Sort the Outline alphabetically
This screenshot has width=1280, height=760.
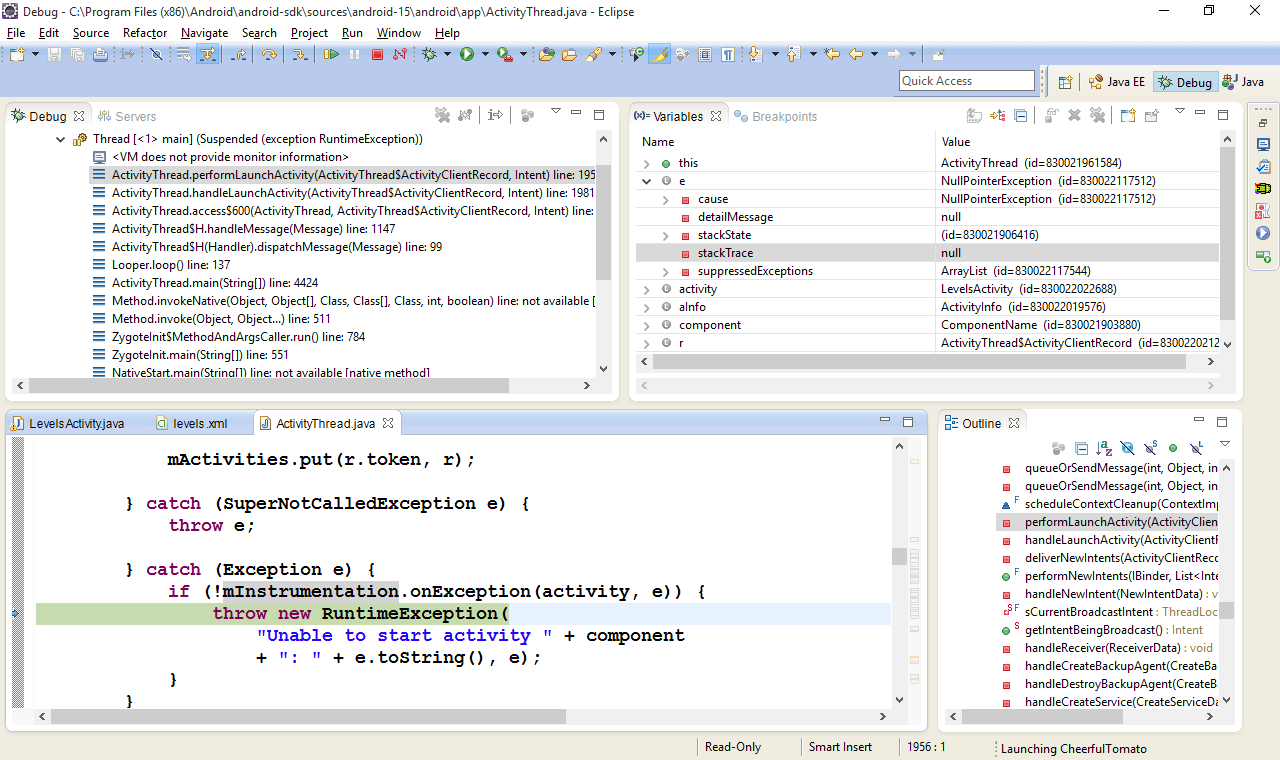[1104, 449]
